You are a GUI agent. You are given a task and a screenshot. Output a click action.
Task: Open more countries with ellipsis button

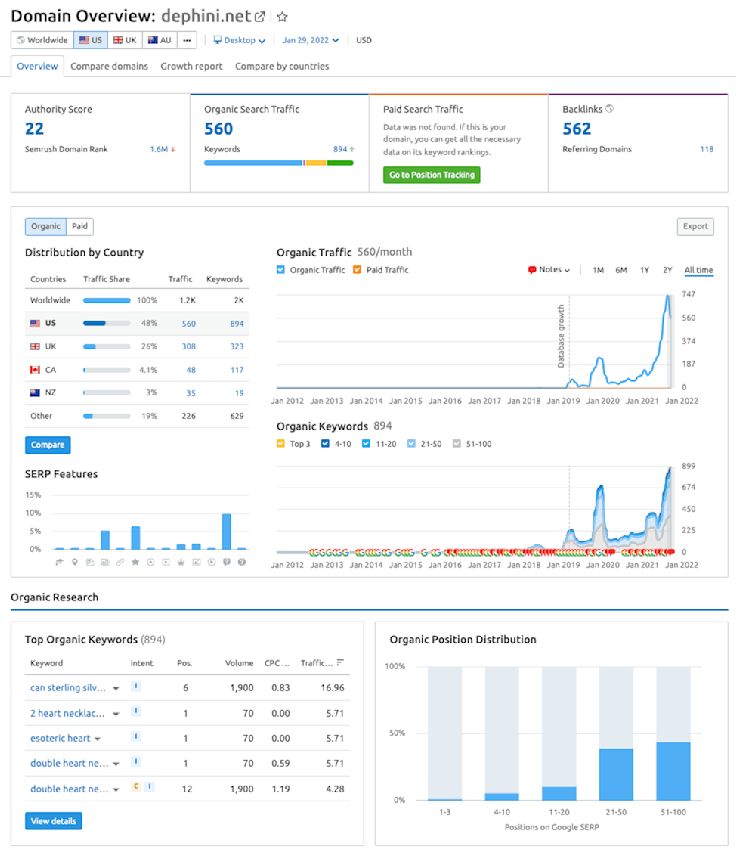pos(188,40)
